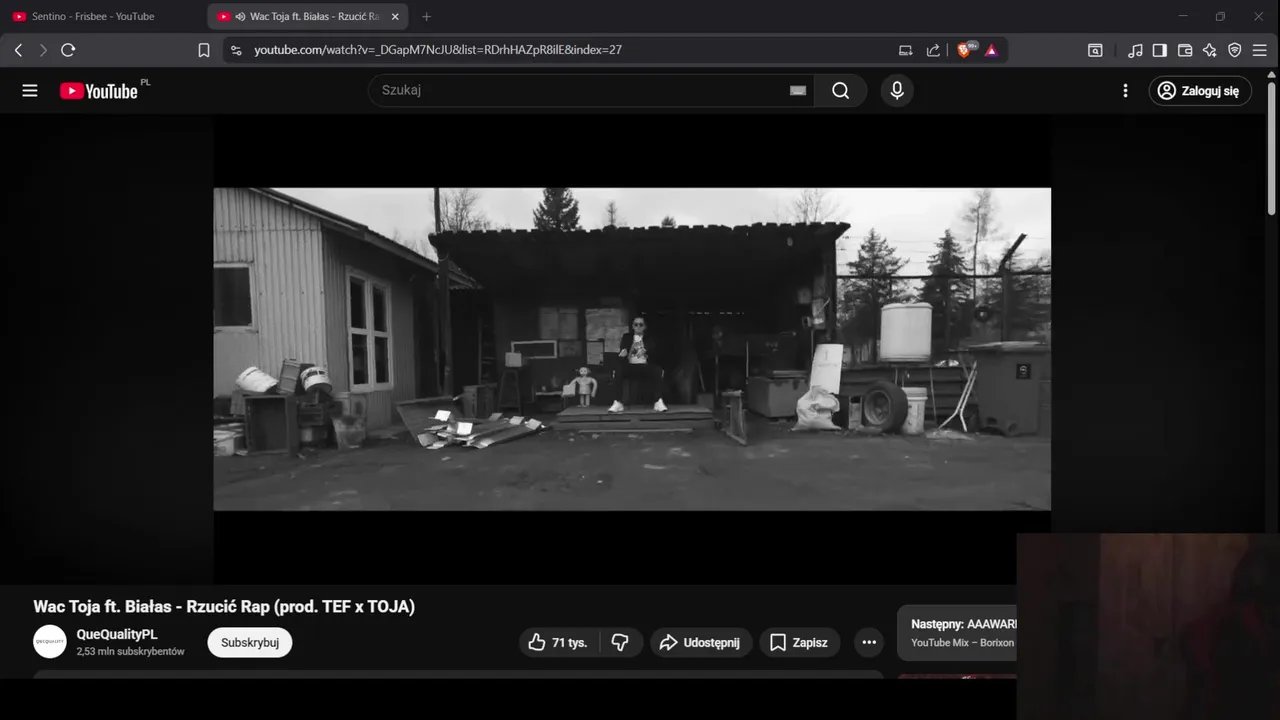1280x720 pixels.
Task: Click the Udostępnij share button
Action: (x=701, y=642)
